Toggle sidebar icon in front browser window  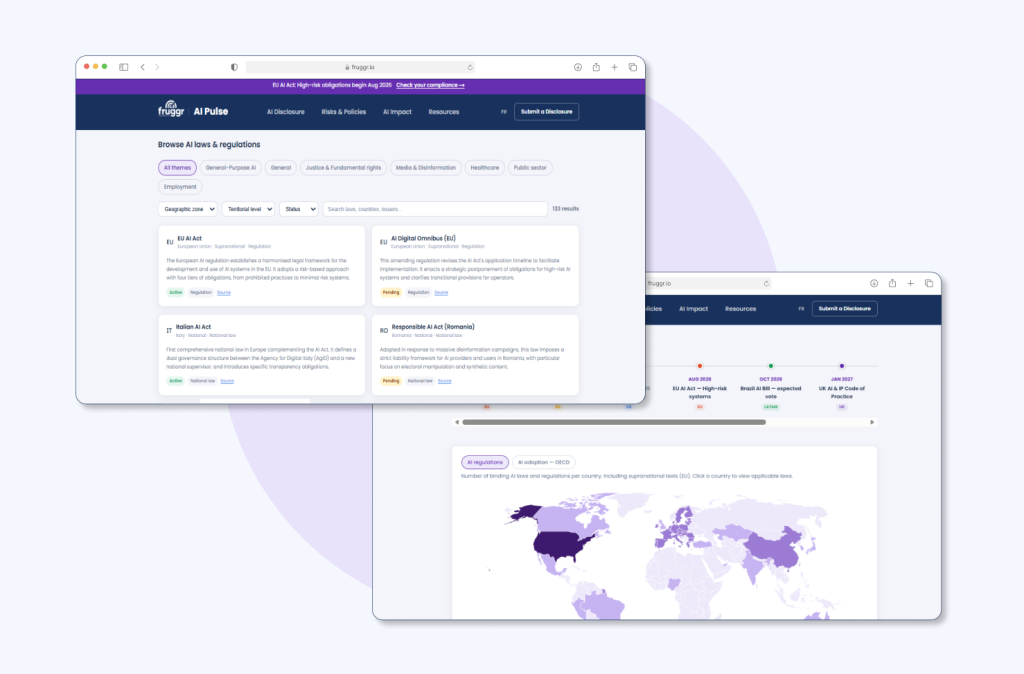coord(123,67)
